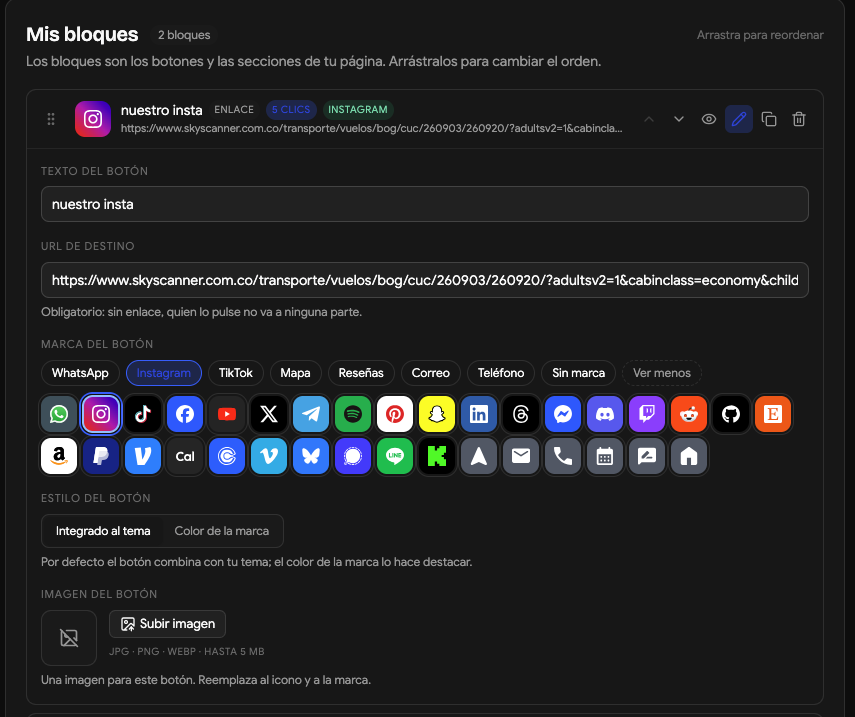Select the Kick brand icon
The image size is (855, 717).
click(437, 456)
